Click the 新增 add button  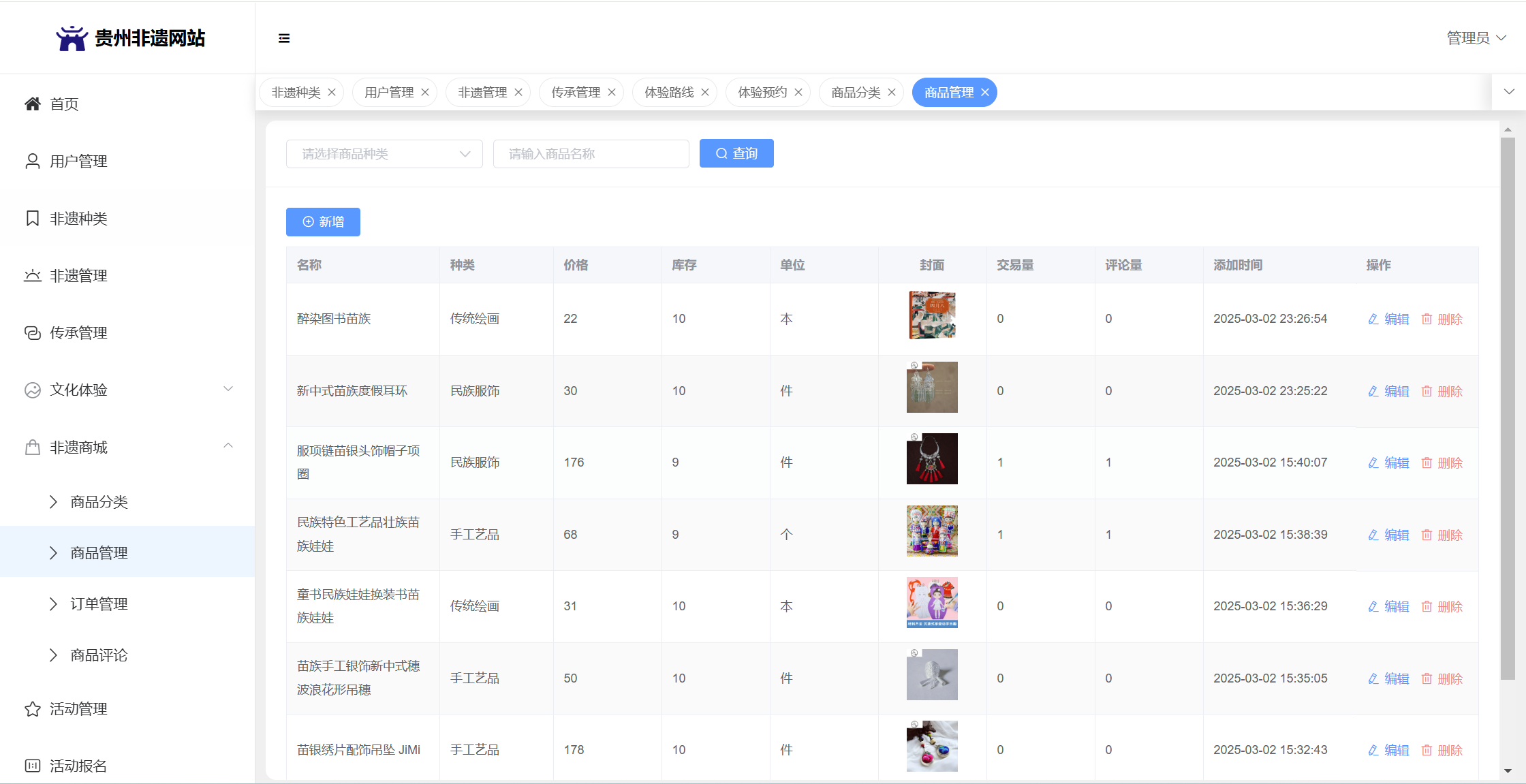click(x=323, y=222)
